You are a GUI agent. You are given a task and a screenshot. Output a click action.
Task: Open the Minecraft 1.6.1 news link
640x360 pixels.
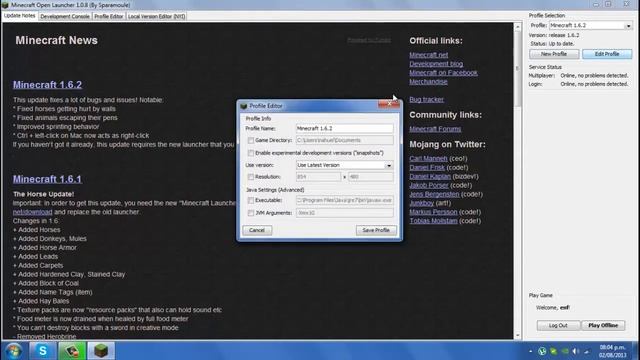pos(47,179)
